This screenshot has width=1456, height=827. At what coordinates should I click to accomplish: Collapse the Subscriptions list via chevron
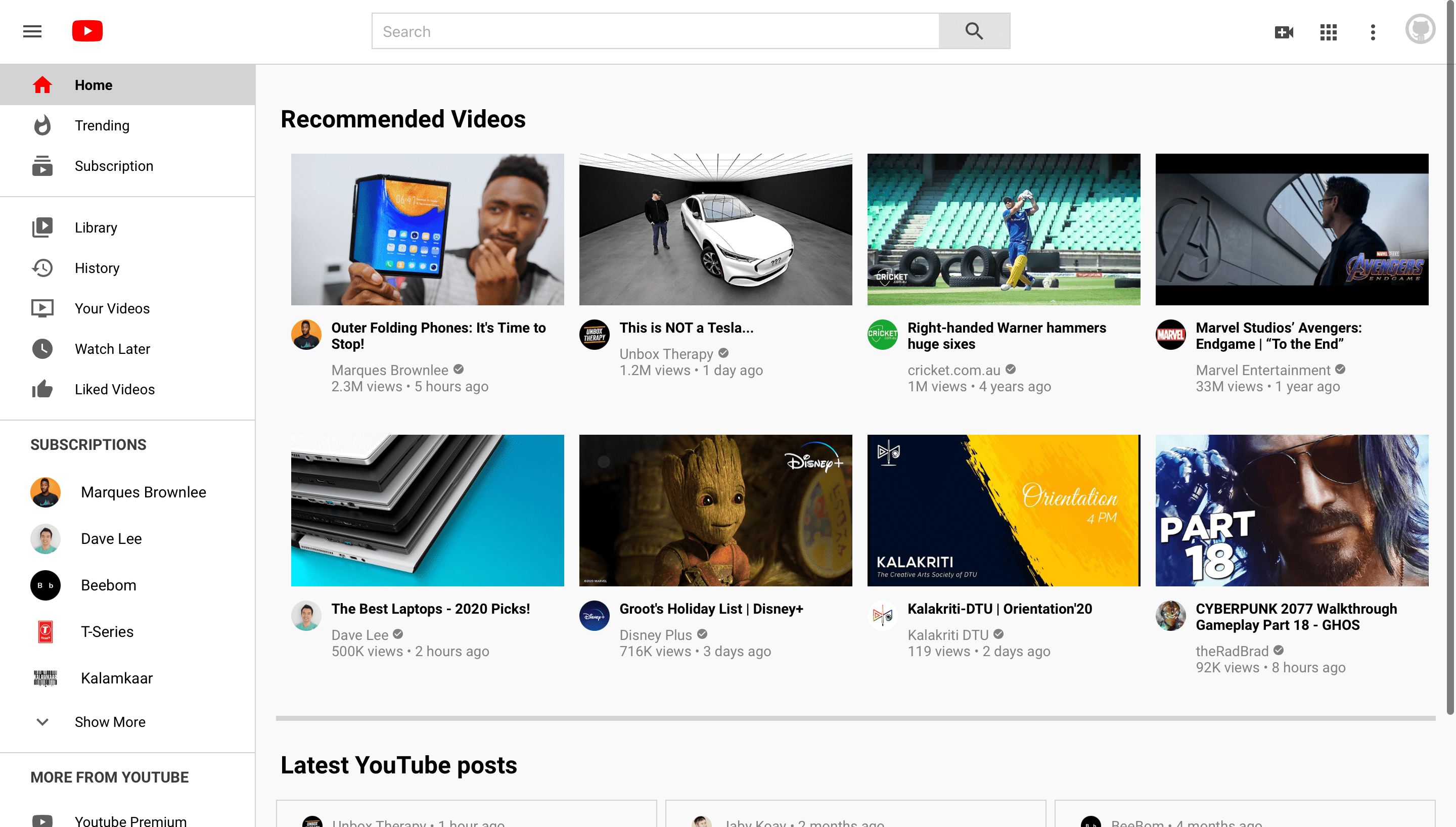point(42,721)
